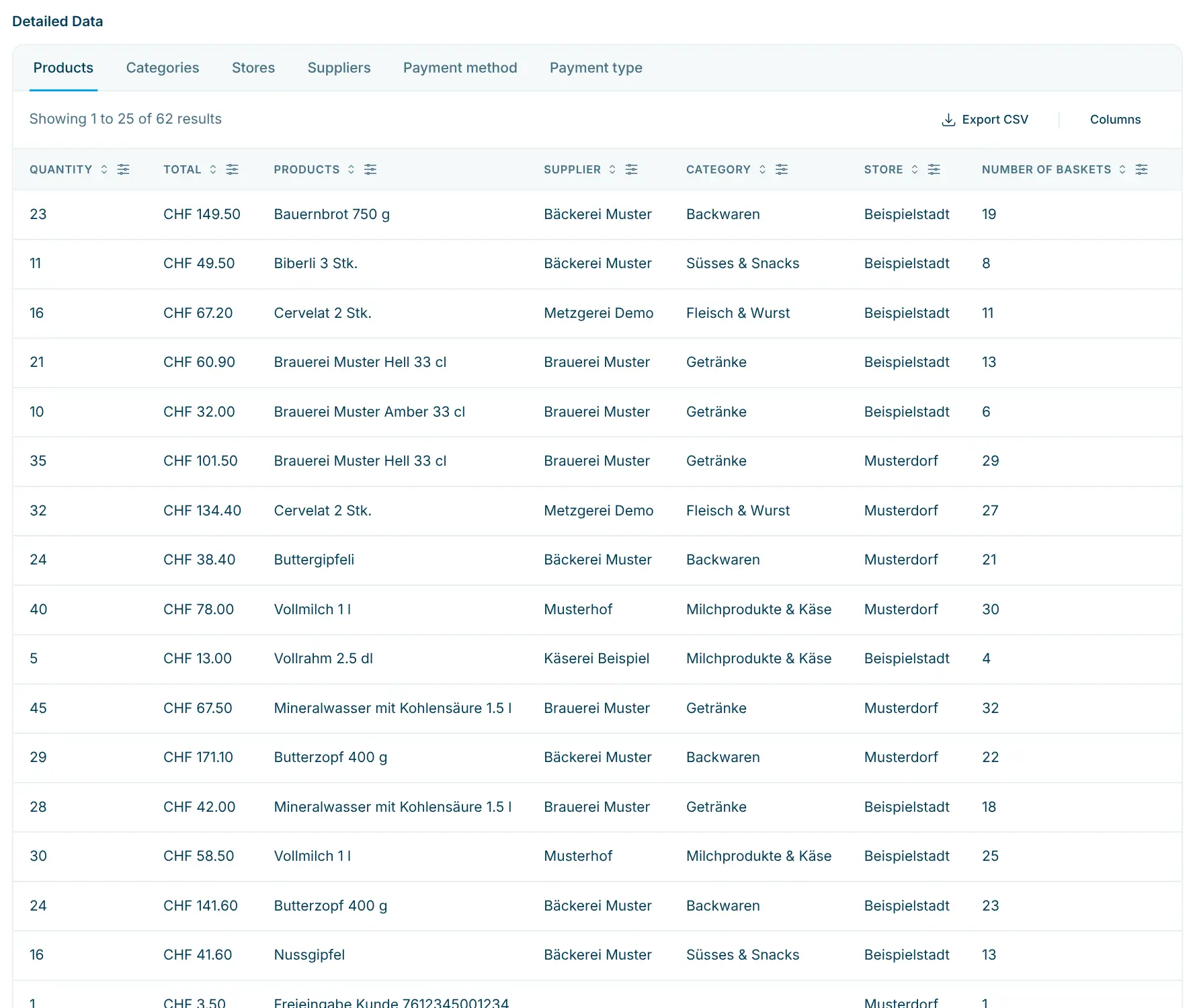Click total CHF 60.90 cell
Image resolution: width=1195 pixels, height=1008 pixels.
200,362
